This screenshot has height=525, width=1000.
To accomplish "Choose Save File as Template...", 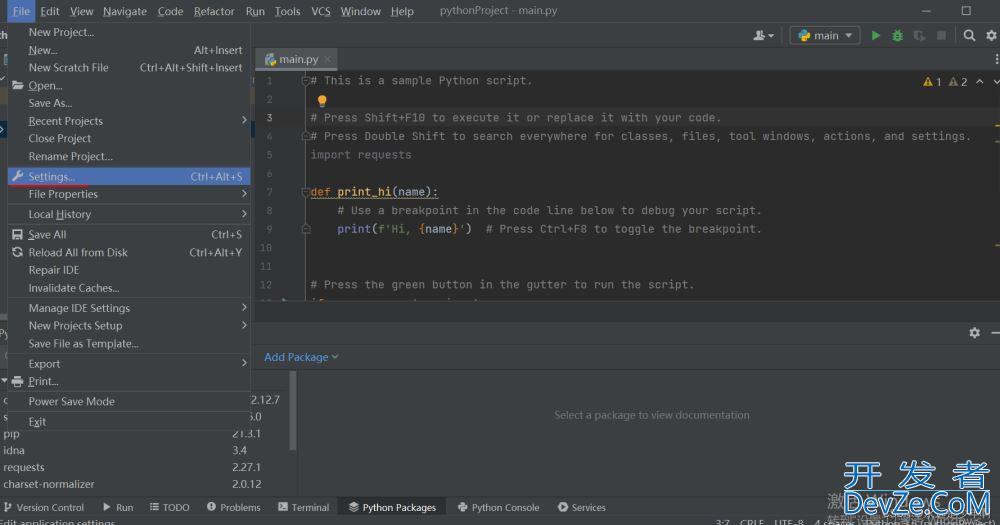I will point(129,343).
